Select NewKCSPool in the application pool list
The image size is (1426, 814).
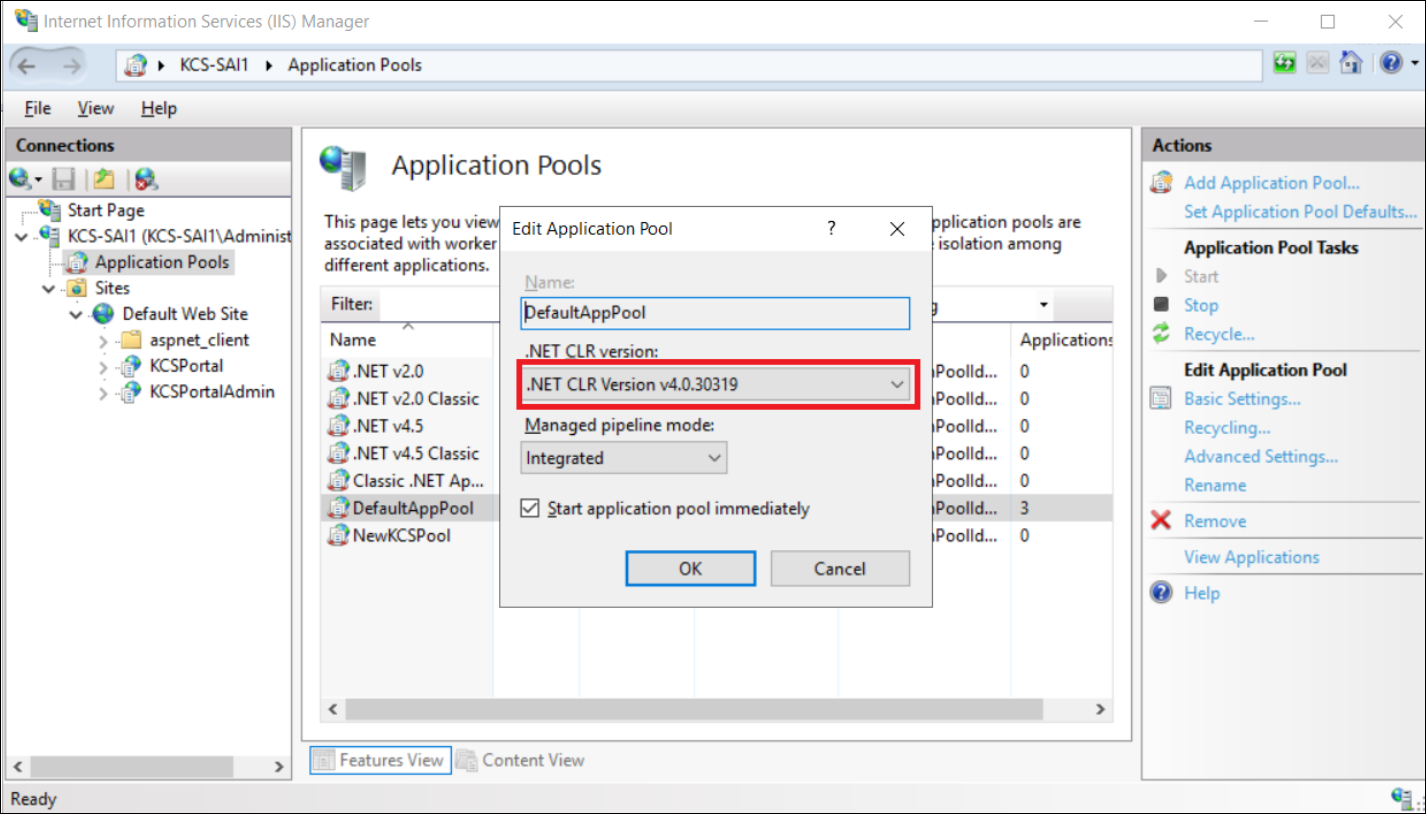[401, 536]
